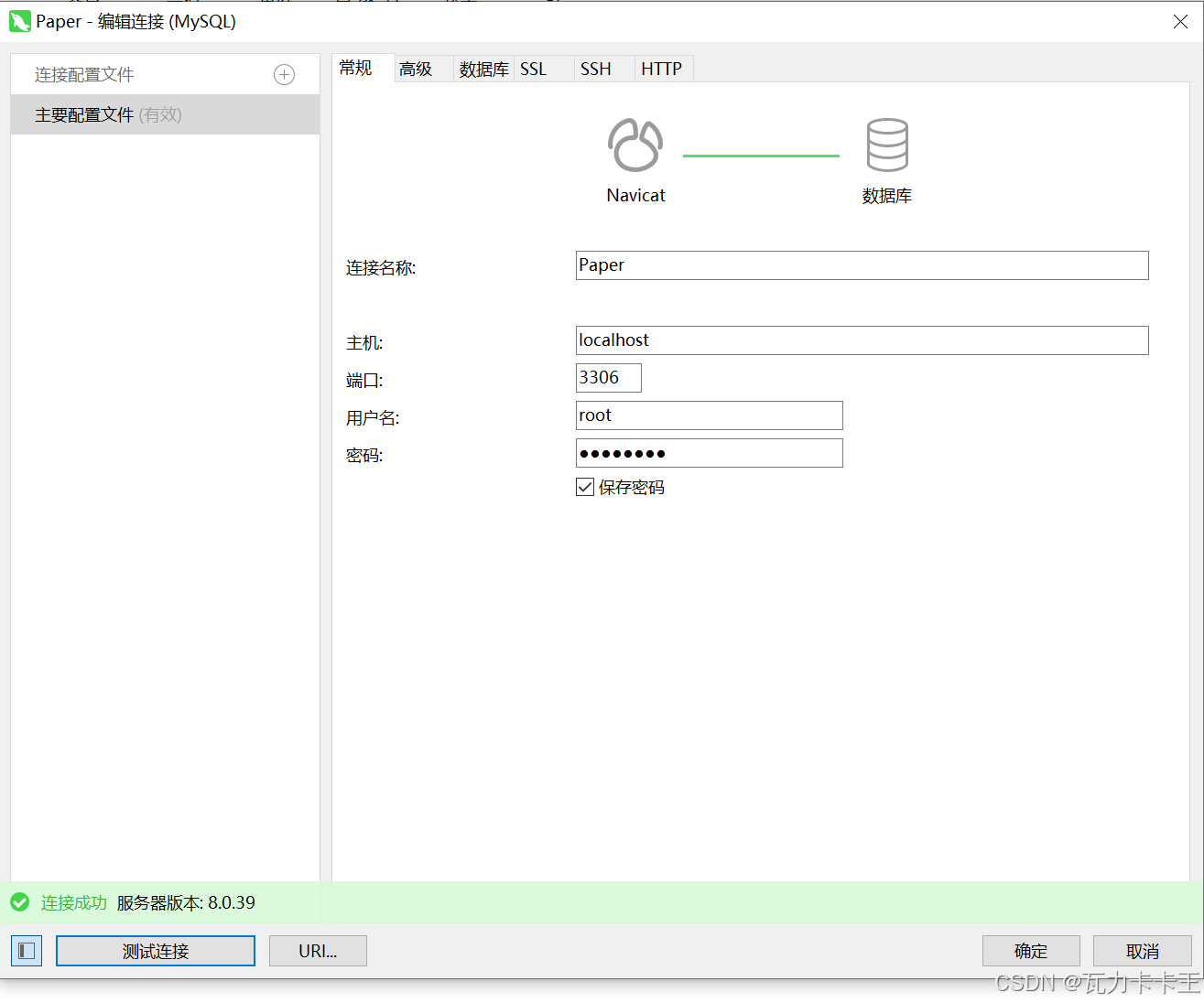Viewport: 1204px width, 1003px height.
Task: Close the edit connection dialog
Action: [x=1181, y=22]
